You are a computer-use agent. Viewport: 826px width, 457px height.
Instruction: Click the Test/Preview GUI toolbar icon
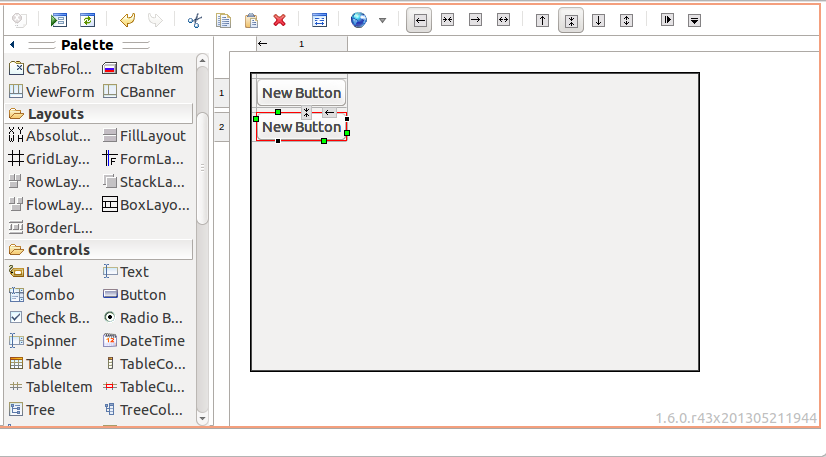pos(58,21)
